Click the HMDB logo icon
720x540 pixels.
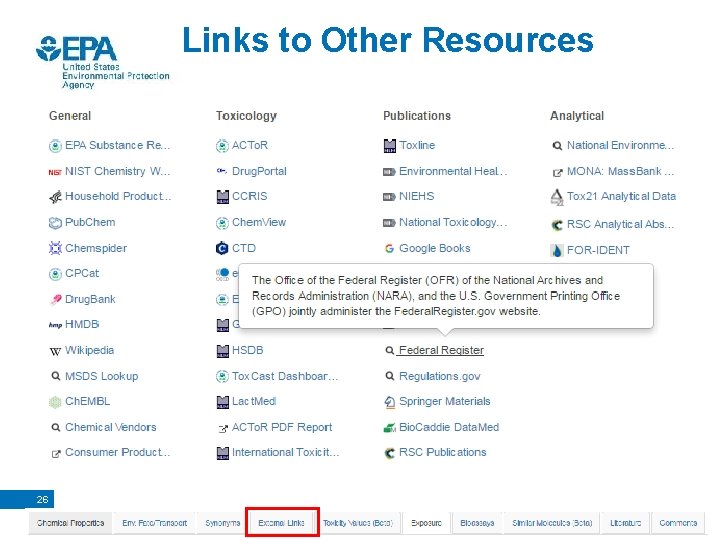tap(55, 325)
